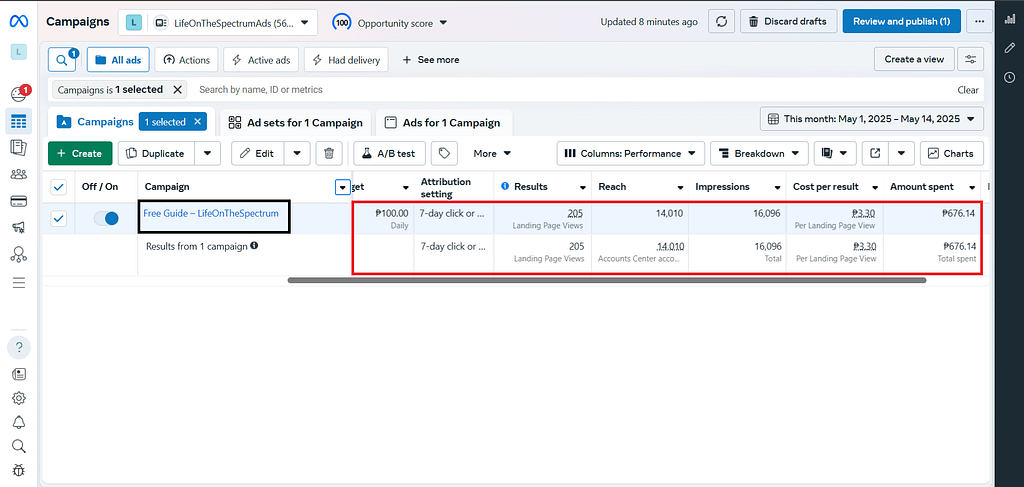Clear the 1 selected chip on Campaigns tab
The height and width of the screenshot is (487, 1024).
(x=197, y=121)
